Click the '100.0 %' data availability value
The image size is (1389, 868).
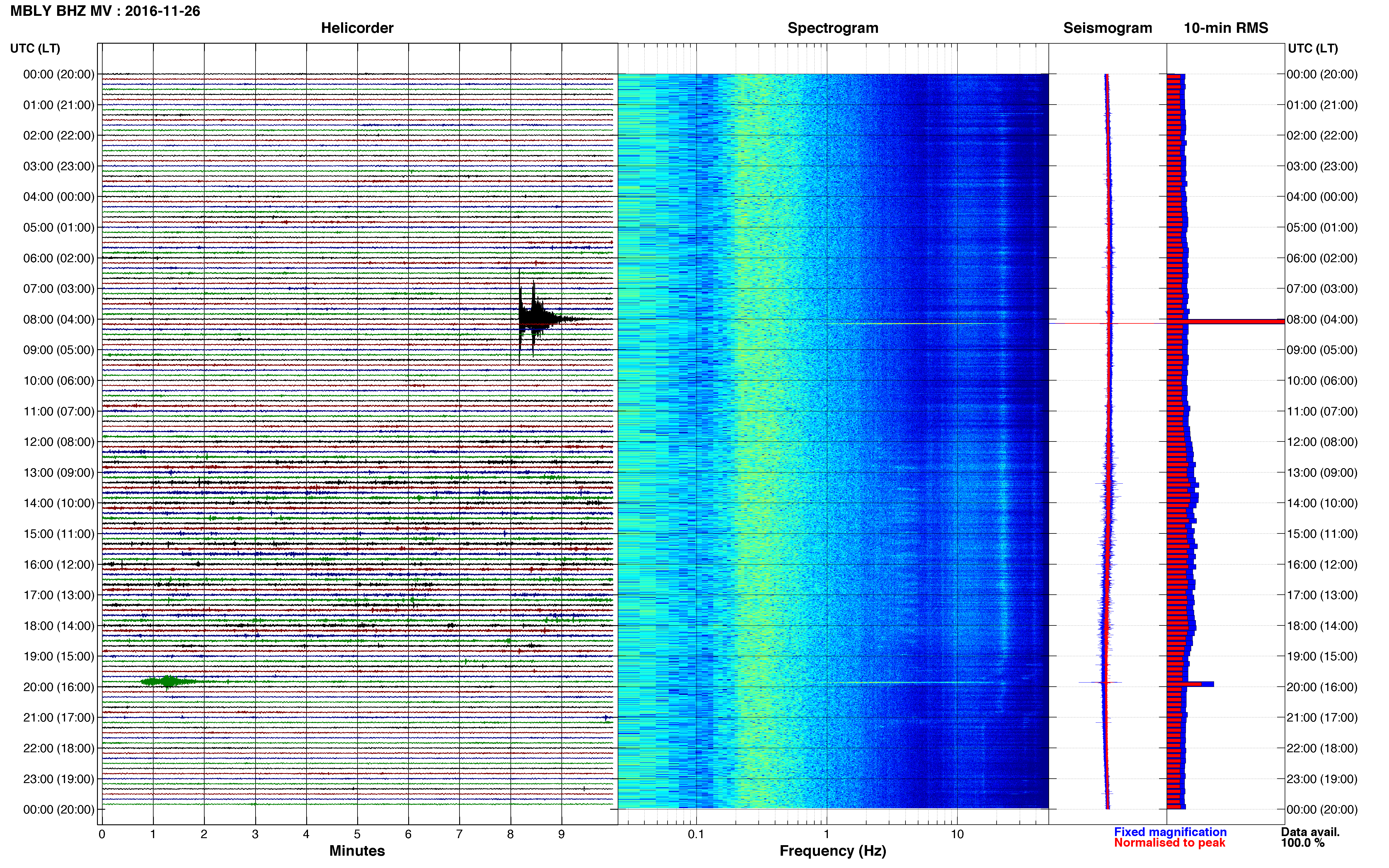(x=1302, y=843)
